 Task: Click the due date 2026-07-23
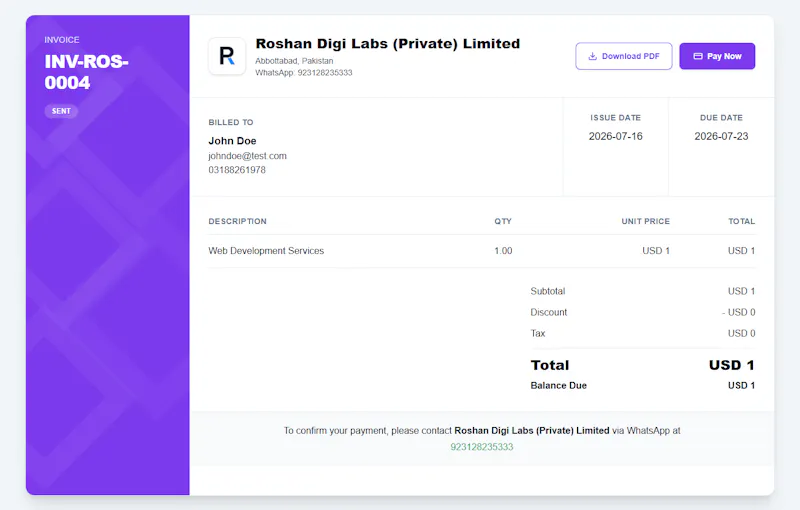[721, 136]
